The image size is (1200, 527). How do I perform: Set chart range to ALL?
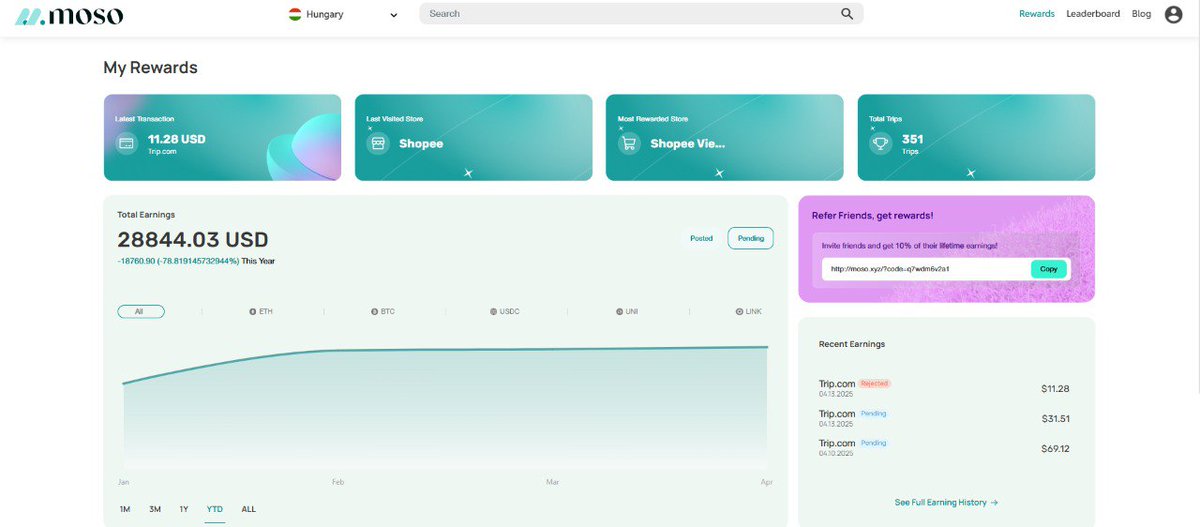tap(248, 509)
